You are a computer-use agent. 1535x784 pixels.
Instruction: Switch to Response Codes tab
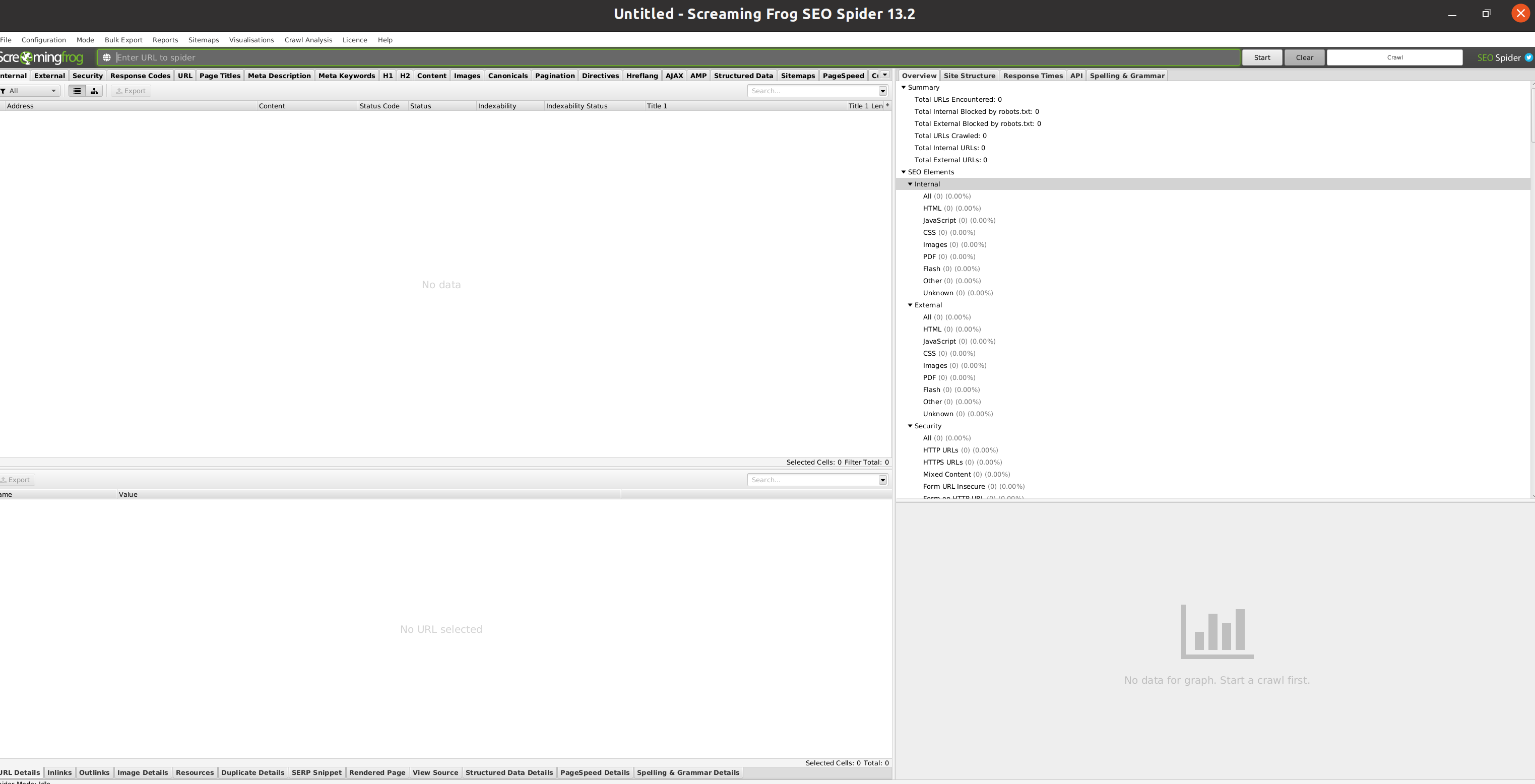(x=140, y=76)
